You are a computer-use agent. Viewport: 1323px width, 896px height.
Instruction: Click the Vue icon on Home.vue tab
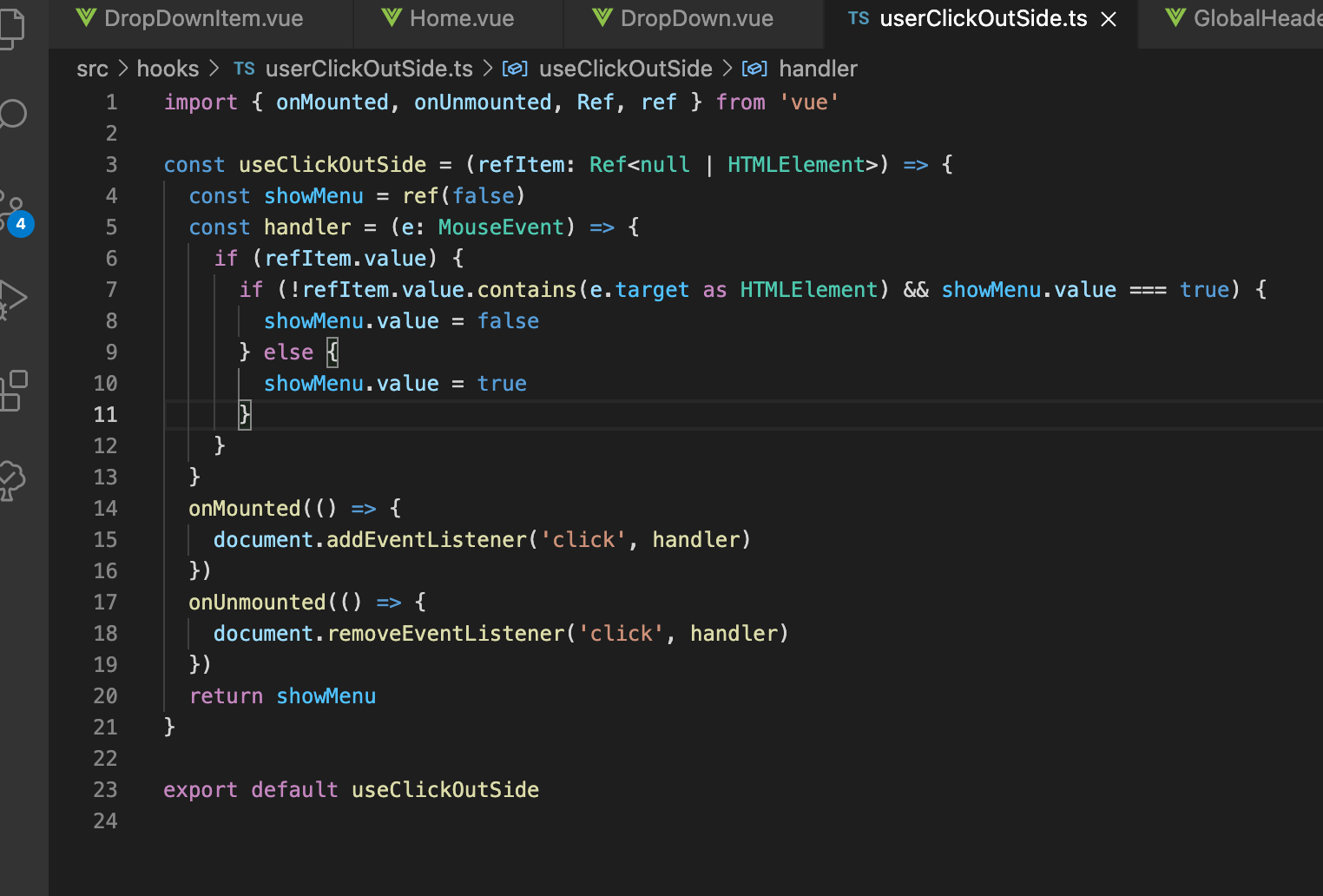click(392, 17)
